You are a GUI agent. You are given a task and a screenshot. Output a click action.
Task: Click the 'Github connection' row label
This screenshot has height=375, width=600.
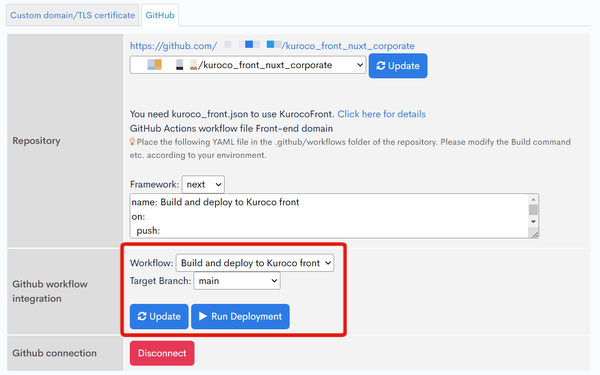(54, 353)
